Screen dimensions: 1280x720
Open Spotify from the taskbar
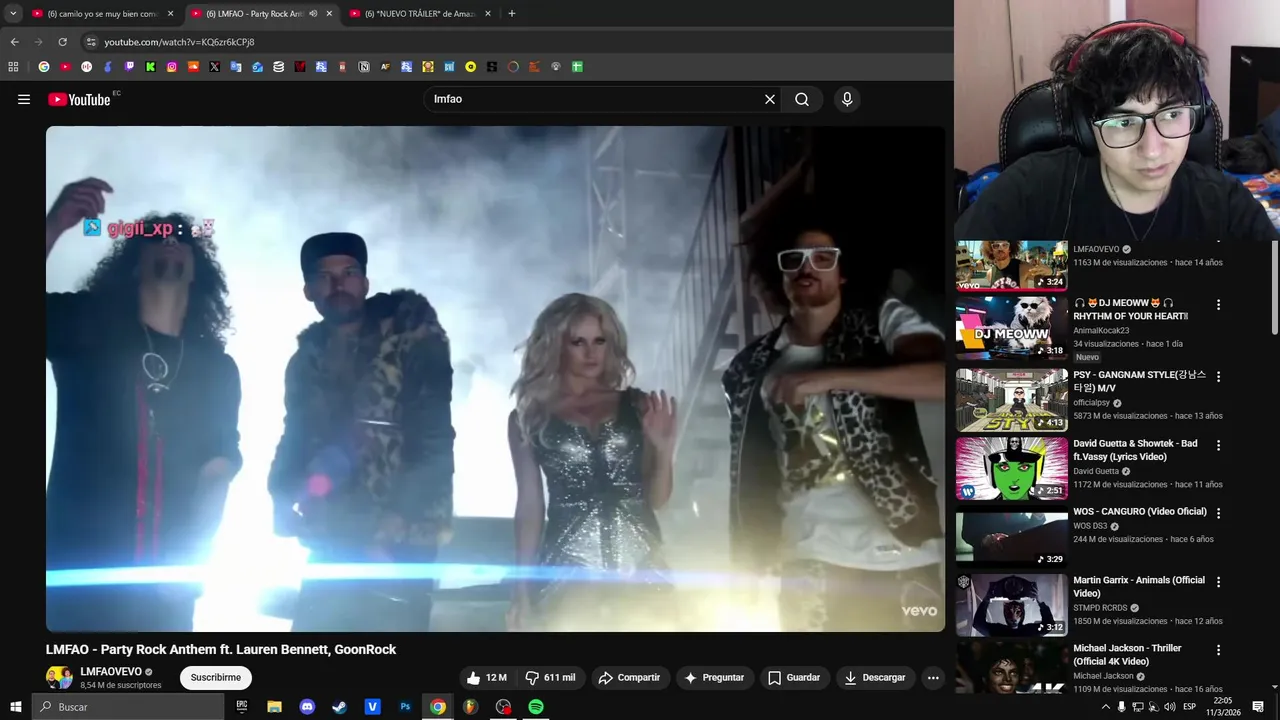(x=536, y=707)
